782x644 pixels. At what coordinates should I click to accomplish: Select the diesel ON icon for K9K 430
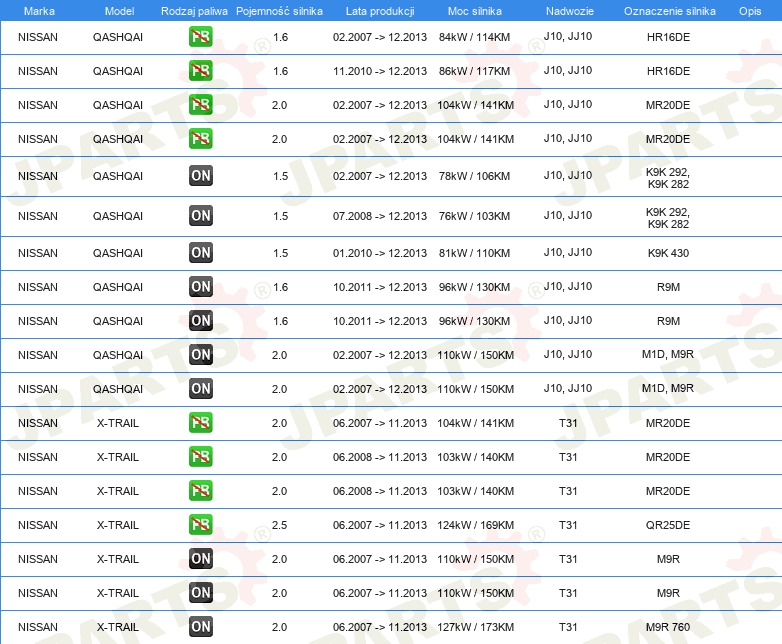pyautogui.click(x=200, y=252)
